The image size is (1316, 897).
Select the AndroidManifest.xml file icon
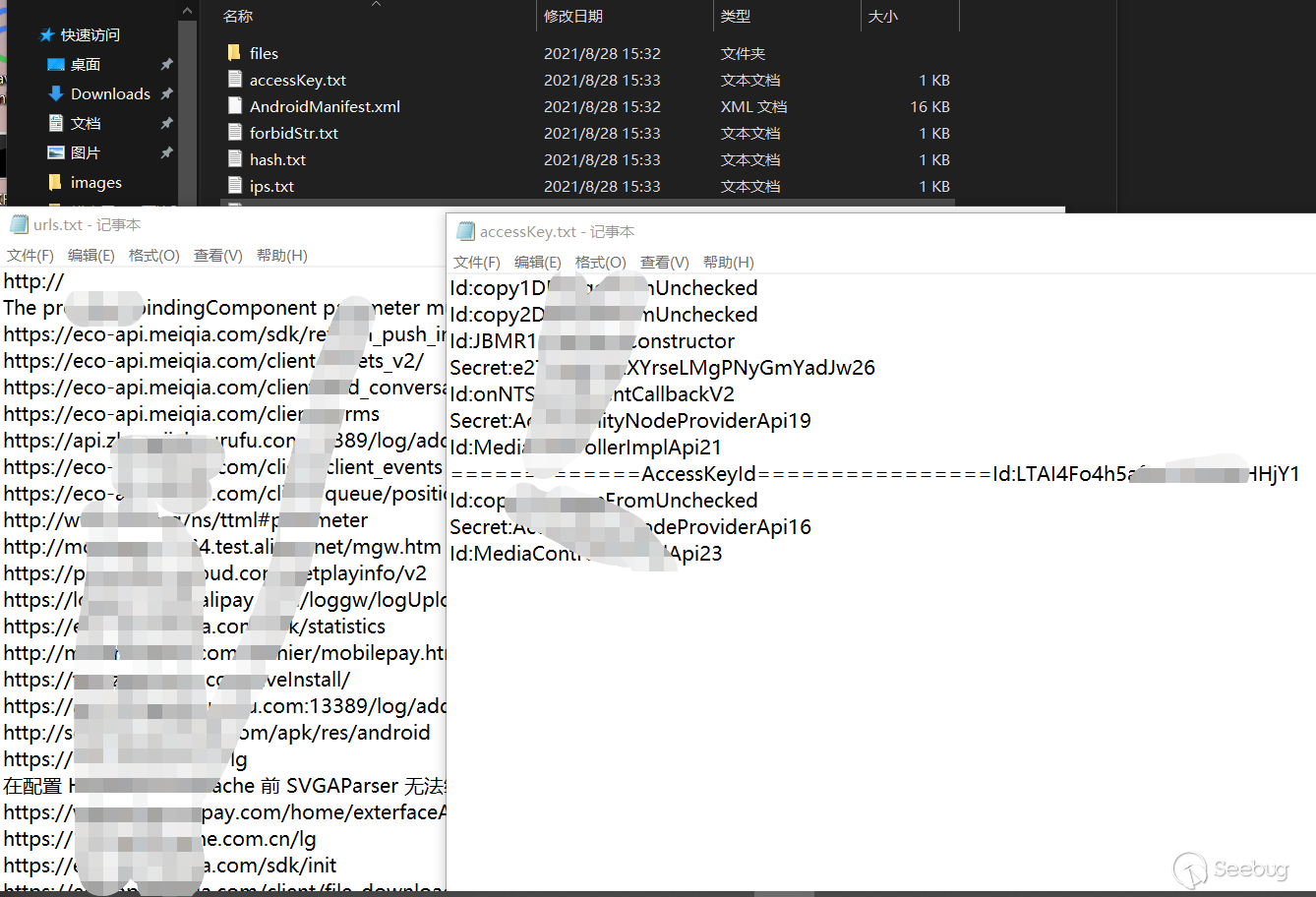[x=234, y=106]
